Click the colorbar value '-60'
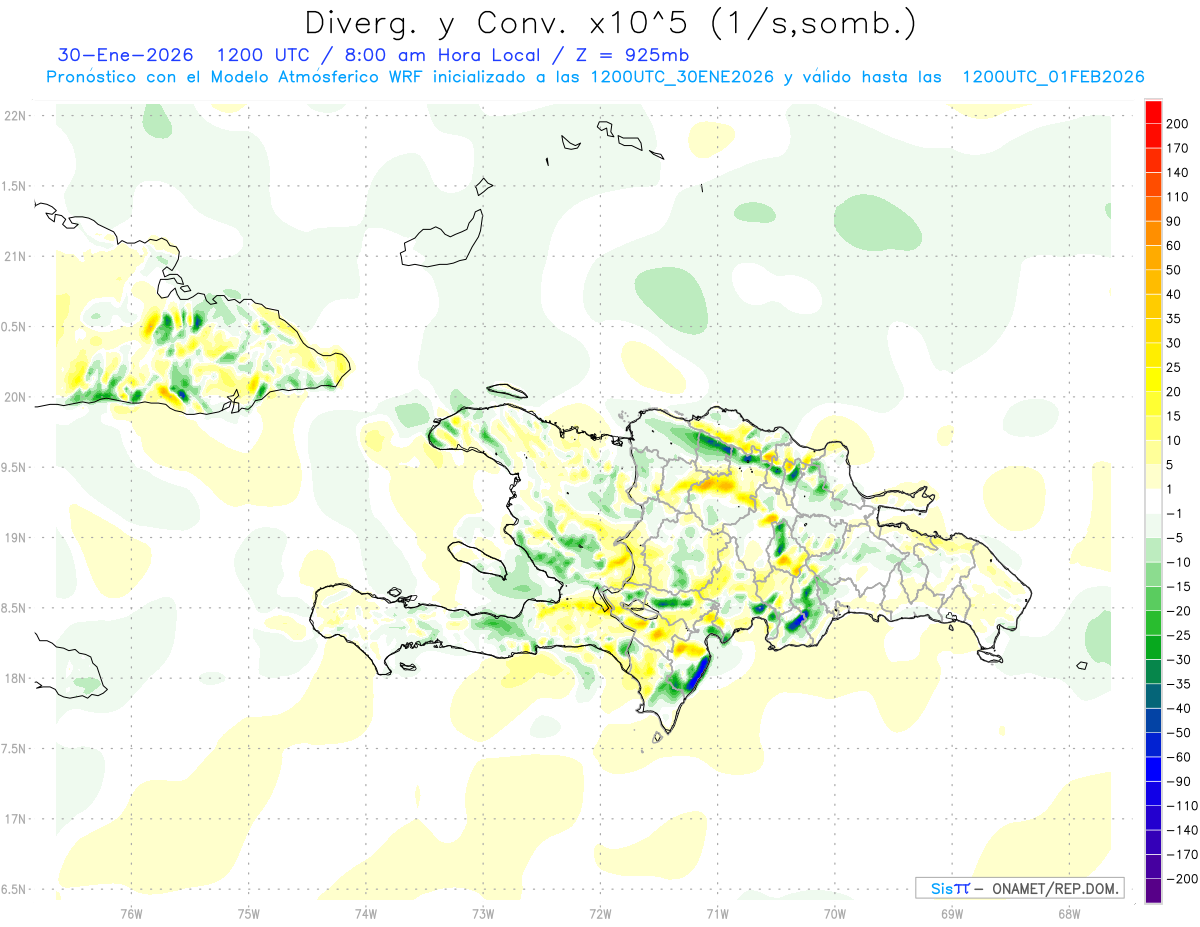Screen dimensions: 1200x927 pyautogui.click(x=1179, y=757)
